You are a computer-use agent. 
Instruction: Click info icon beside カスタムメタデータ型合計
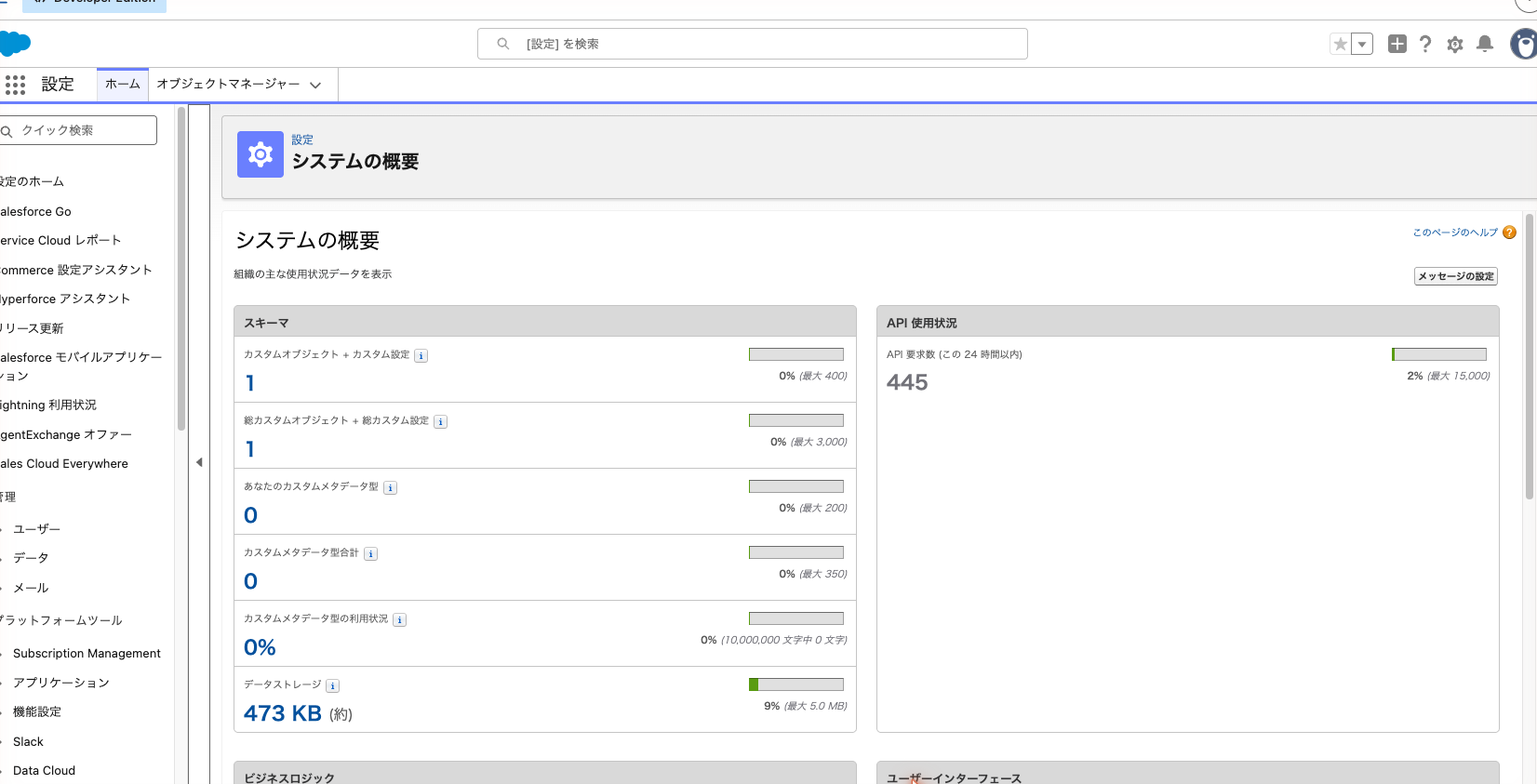(x=371, y=553)
